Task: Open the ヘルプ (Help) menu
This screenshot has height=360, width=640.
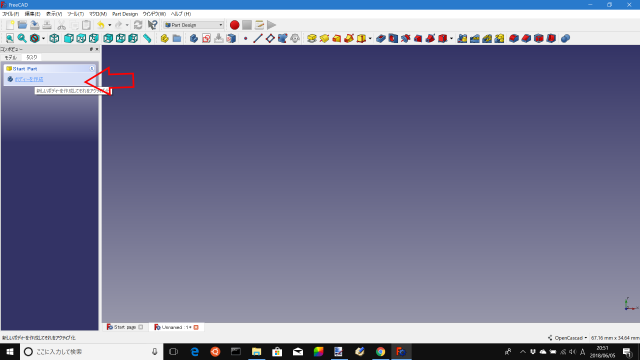Action: click(x=181, y=14)
